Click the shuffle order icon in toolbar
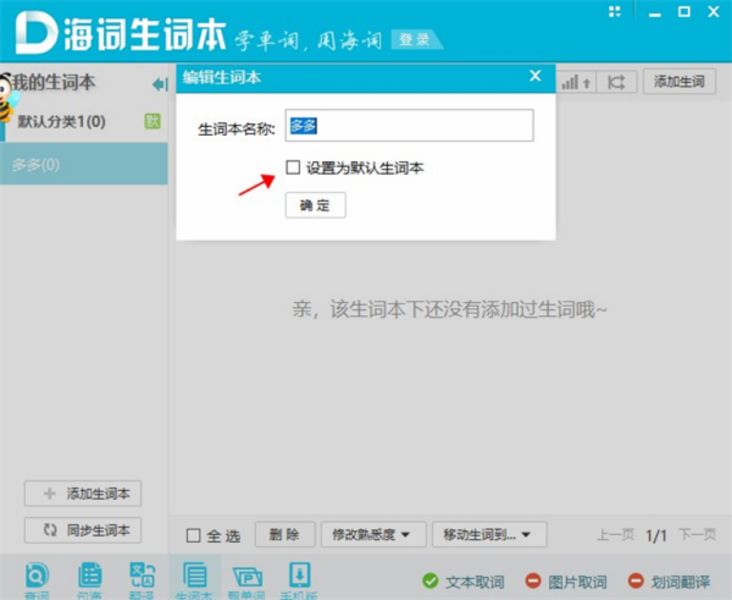Screen dimensions: 732x600 click(616, 82)
